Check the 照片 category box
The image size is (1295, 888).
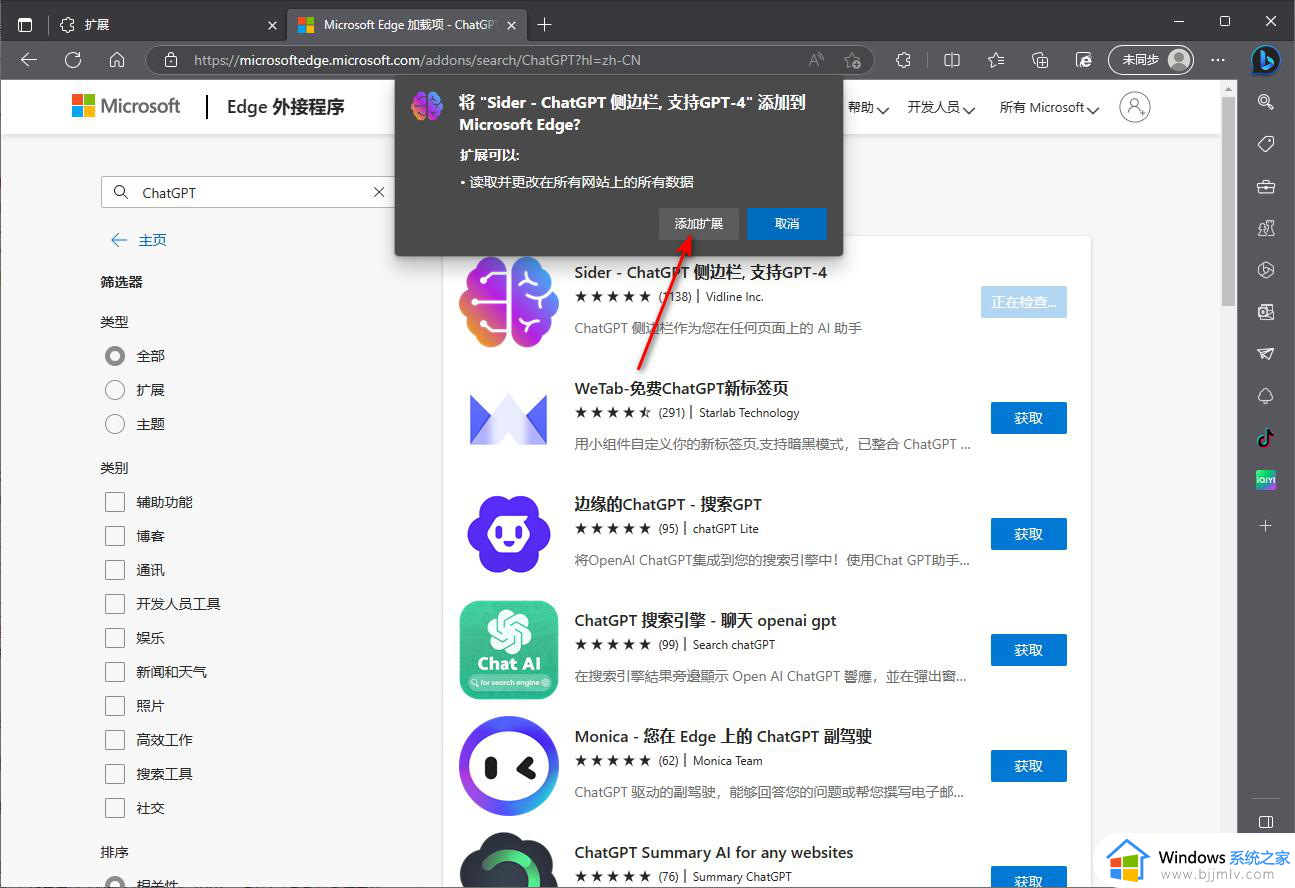(115, 706)
